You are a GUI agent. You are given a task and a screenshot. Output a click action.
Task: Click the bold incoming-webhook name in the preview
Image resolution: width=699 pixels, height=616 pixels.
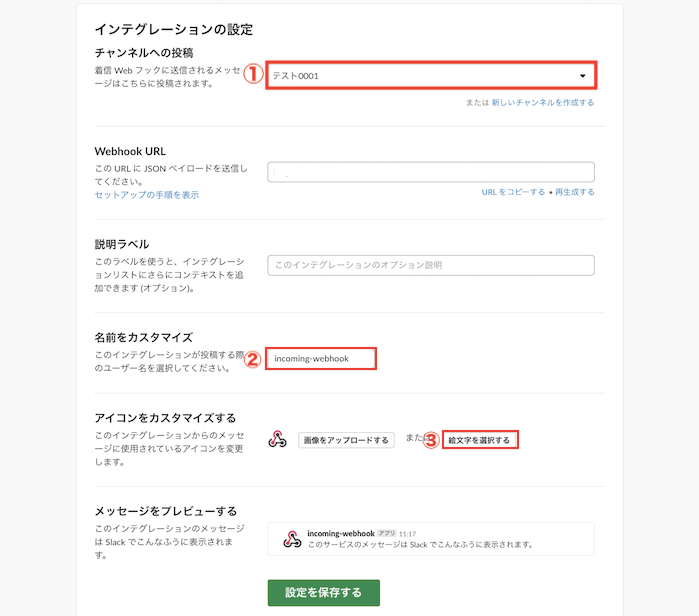coord(341,534)
